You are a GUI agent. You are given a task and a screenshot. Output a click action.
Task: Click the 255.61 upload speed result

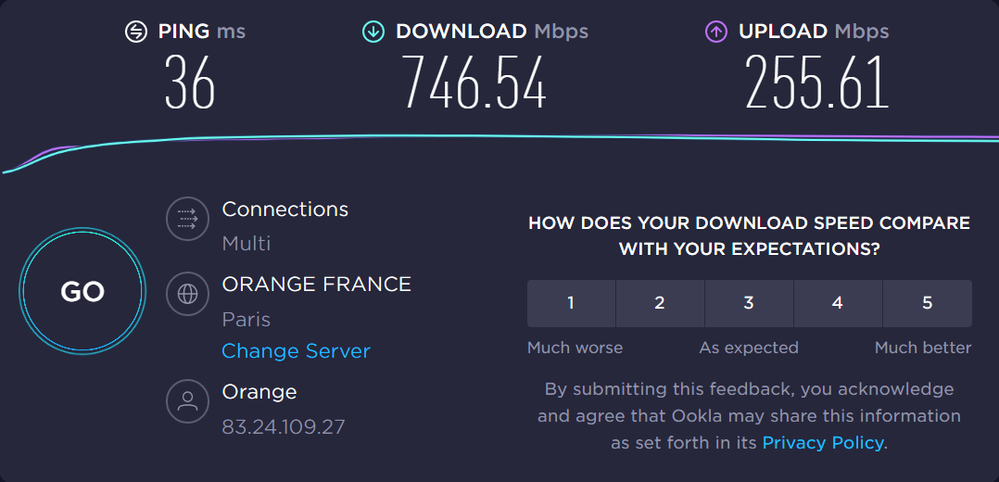tap(817, 82)
